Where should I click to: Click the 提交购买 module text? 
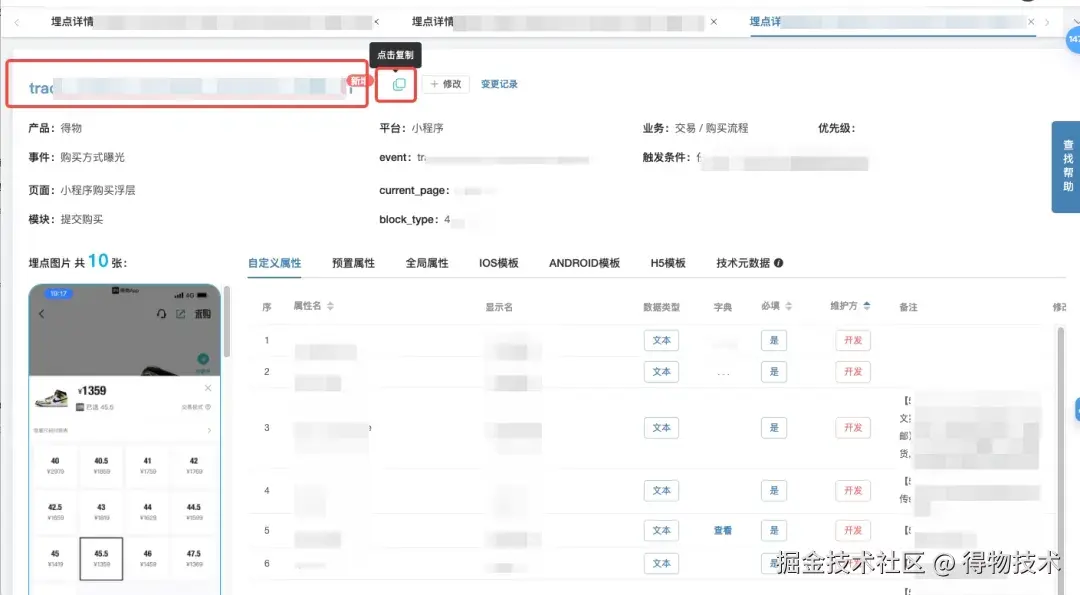tap(82, 219)
